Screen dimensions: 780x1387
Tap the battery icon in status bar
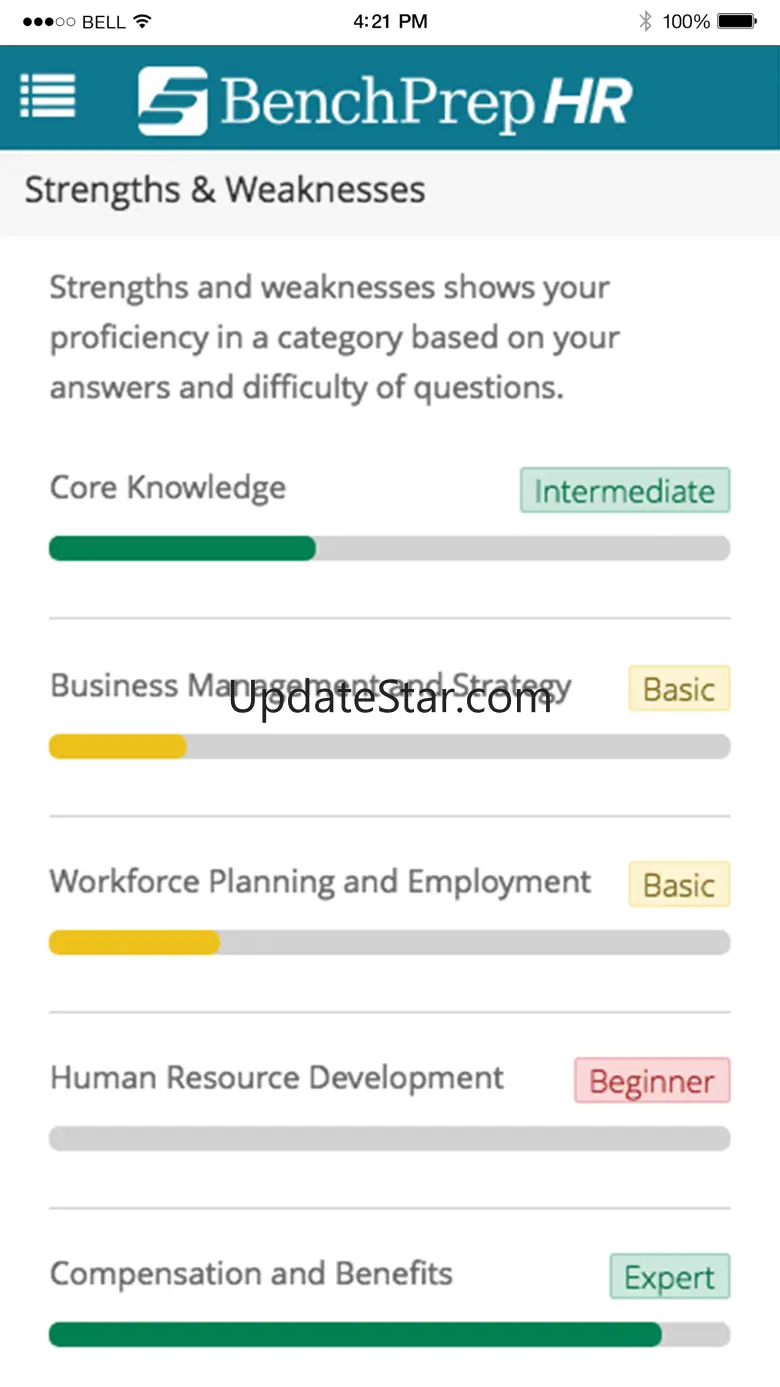point(737,21)
